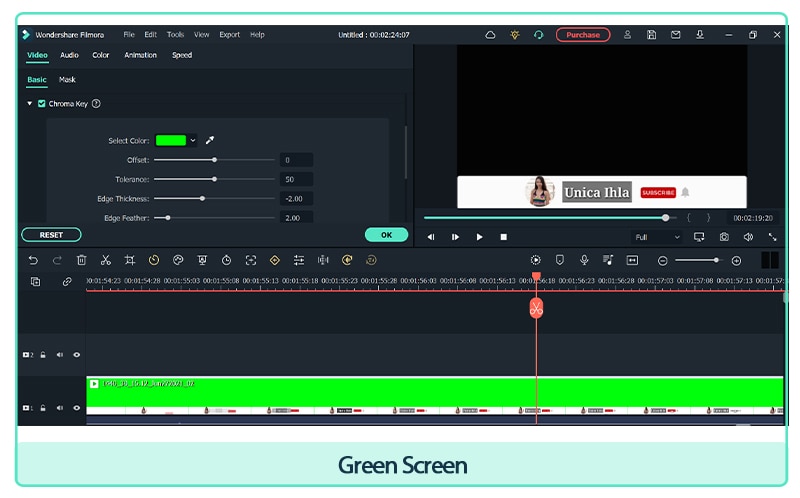Click the green Select Color swatch
The height and width of the screenshot is (498, 800).
171,140
